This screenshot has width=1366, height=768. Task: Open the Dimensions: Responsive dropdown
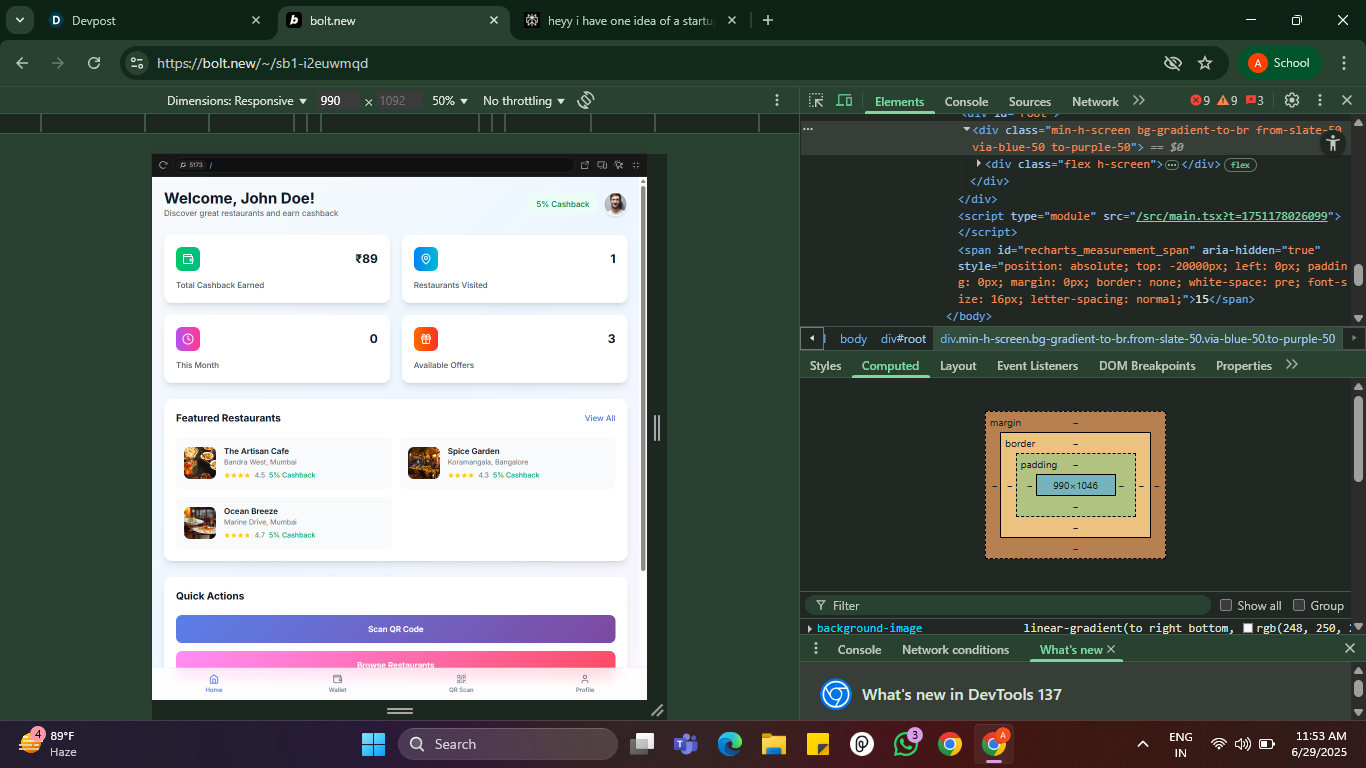237,101
